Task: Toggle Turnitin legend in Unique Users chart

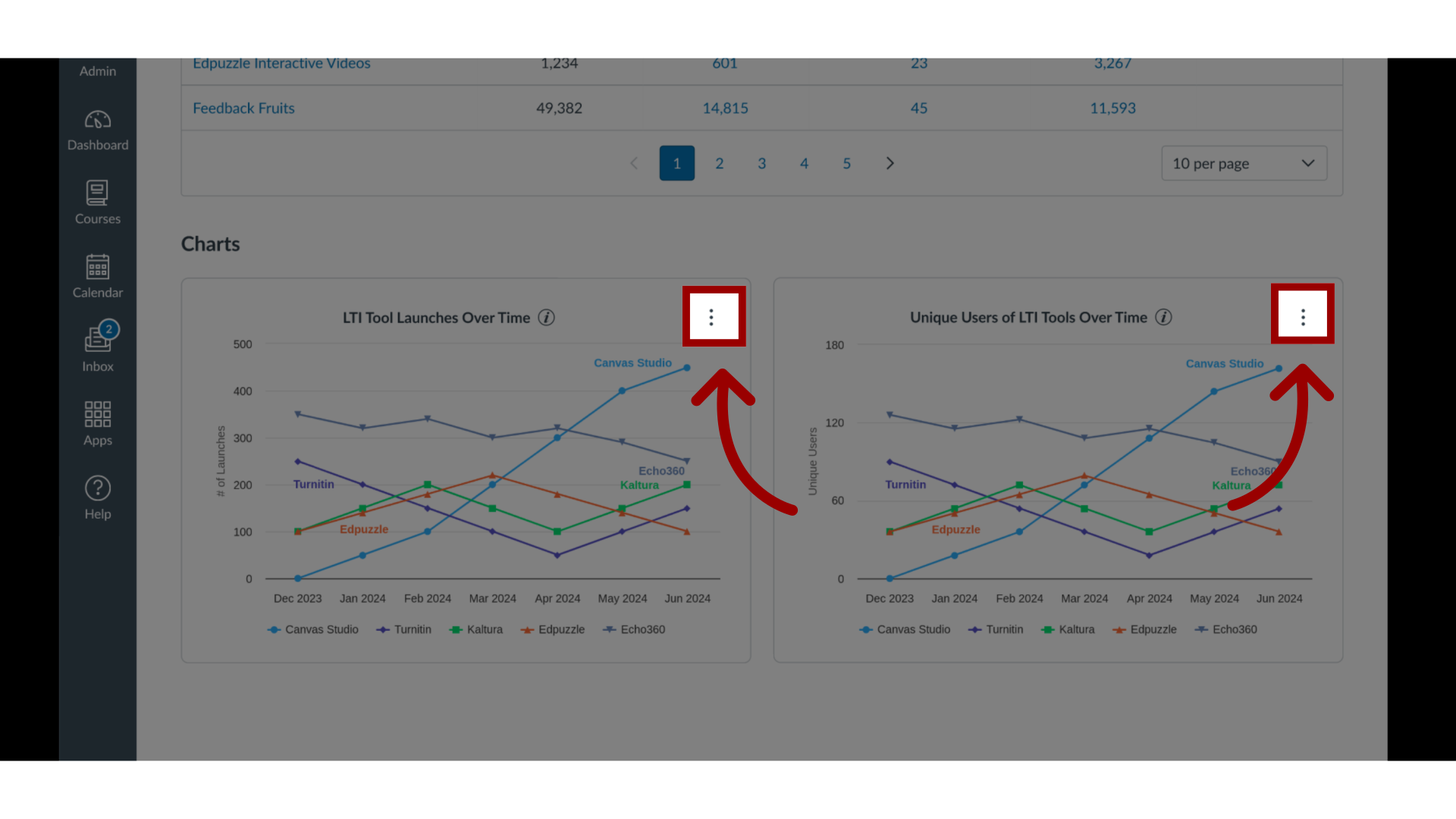Action: tap(996, 629)
